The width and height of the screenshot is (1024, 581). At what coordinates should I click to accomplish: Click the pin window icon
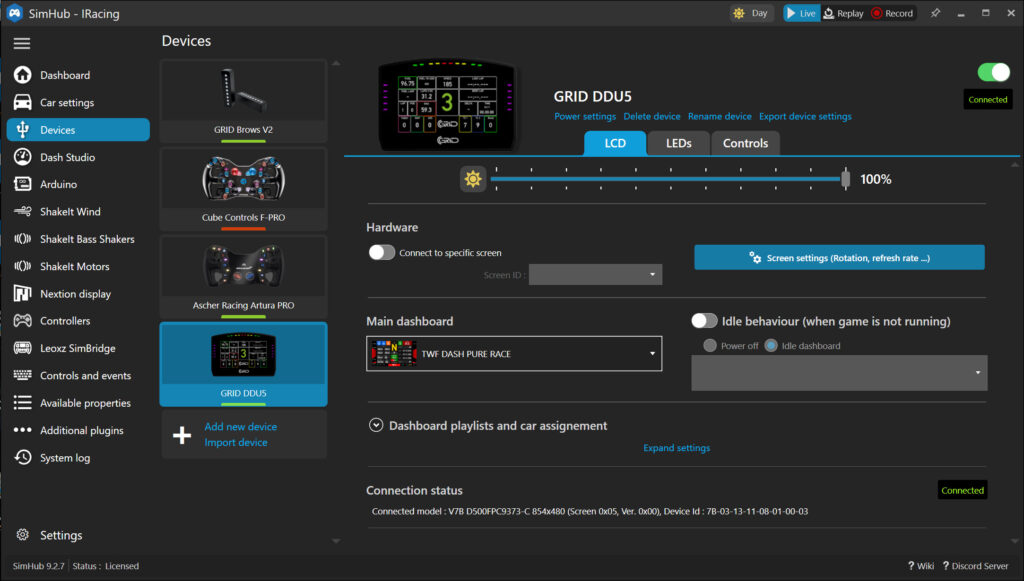(x=935, y=13)
